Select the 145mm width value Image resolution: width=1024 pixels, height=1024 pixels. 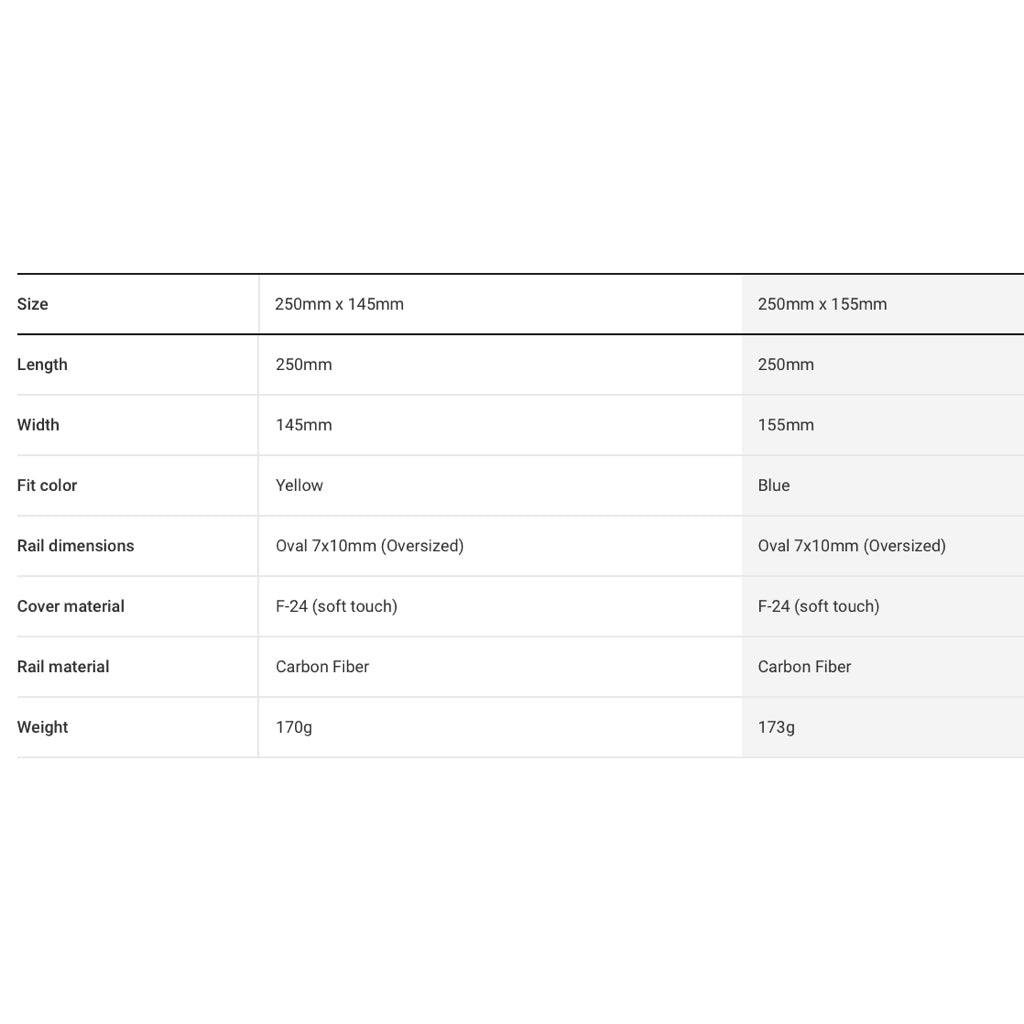coord(304,425)
